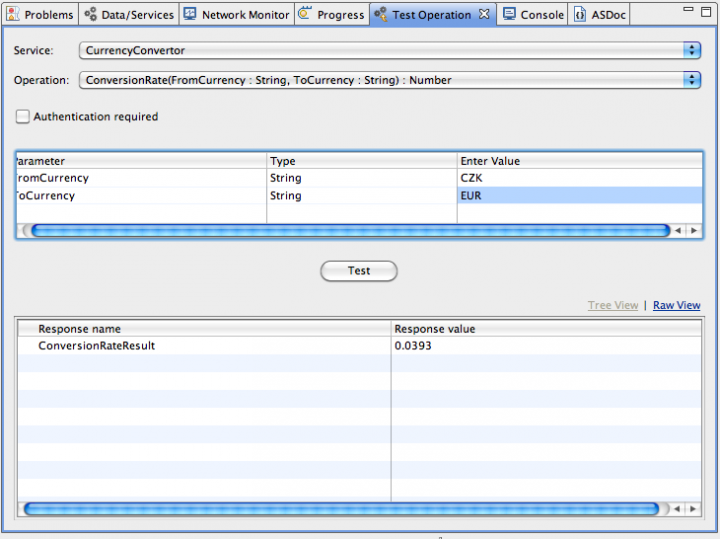Click the Problems tab icon
The width and height of the screenshot is (720, 539).
point(12,14)
